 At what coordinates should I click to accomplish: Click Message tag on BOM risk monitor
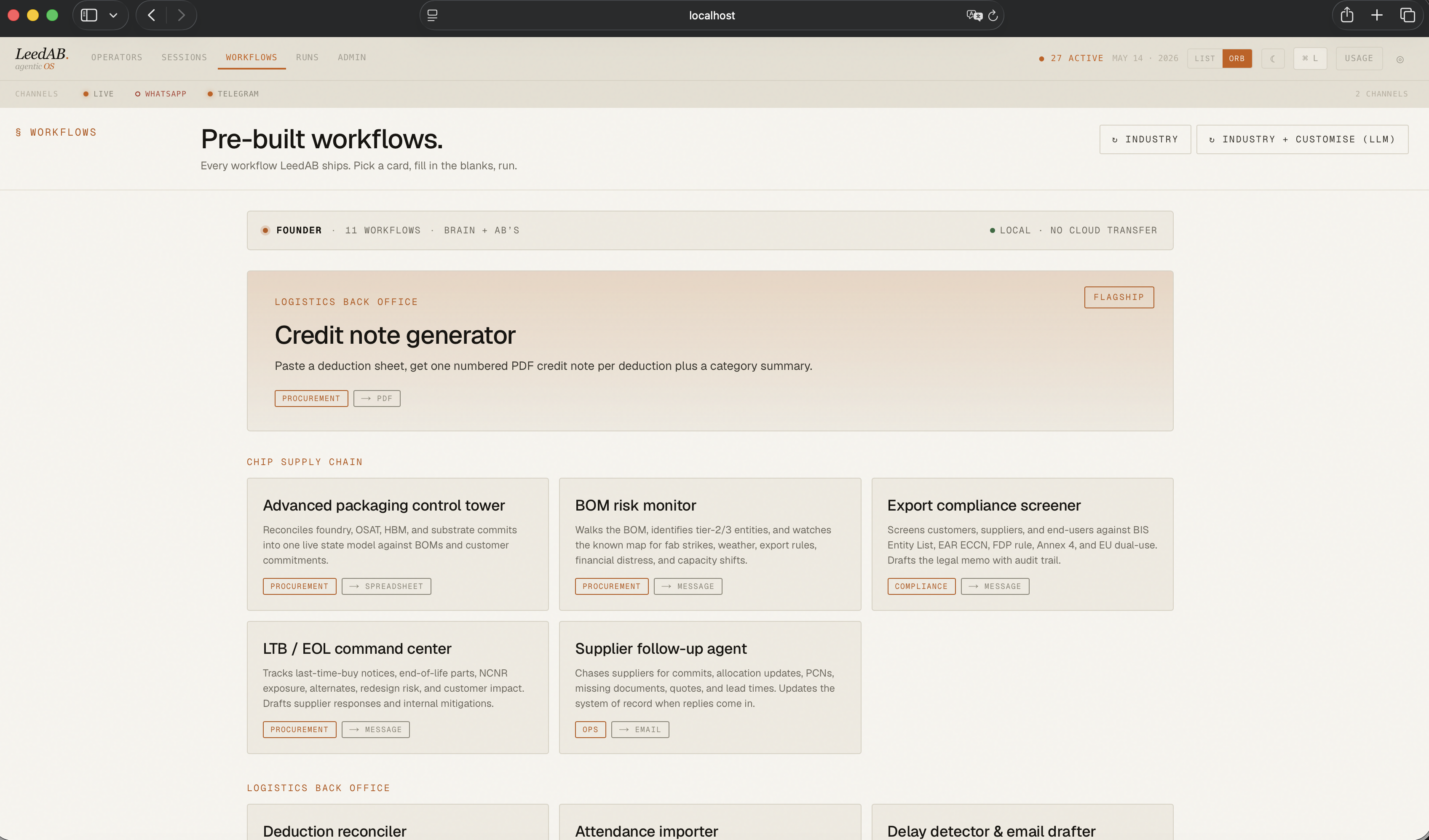click(x=688, y=586)
